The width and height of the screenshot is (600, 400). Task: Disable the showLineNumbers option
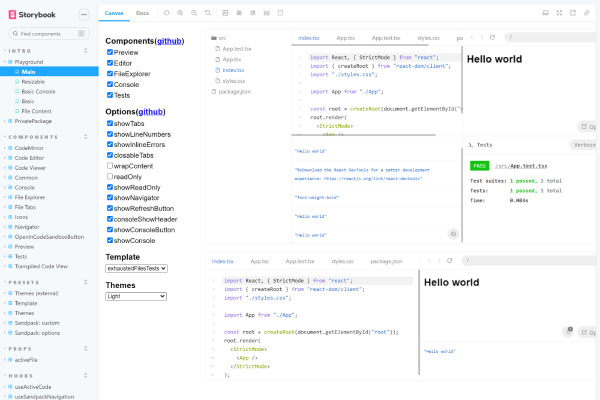pyautogui.click(x=110, y=134)
